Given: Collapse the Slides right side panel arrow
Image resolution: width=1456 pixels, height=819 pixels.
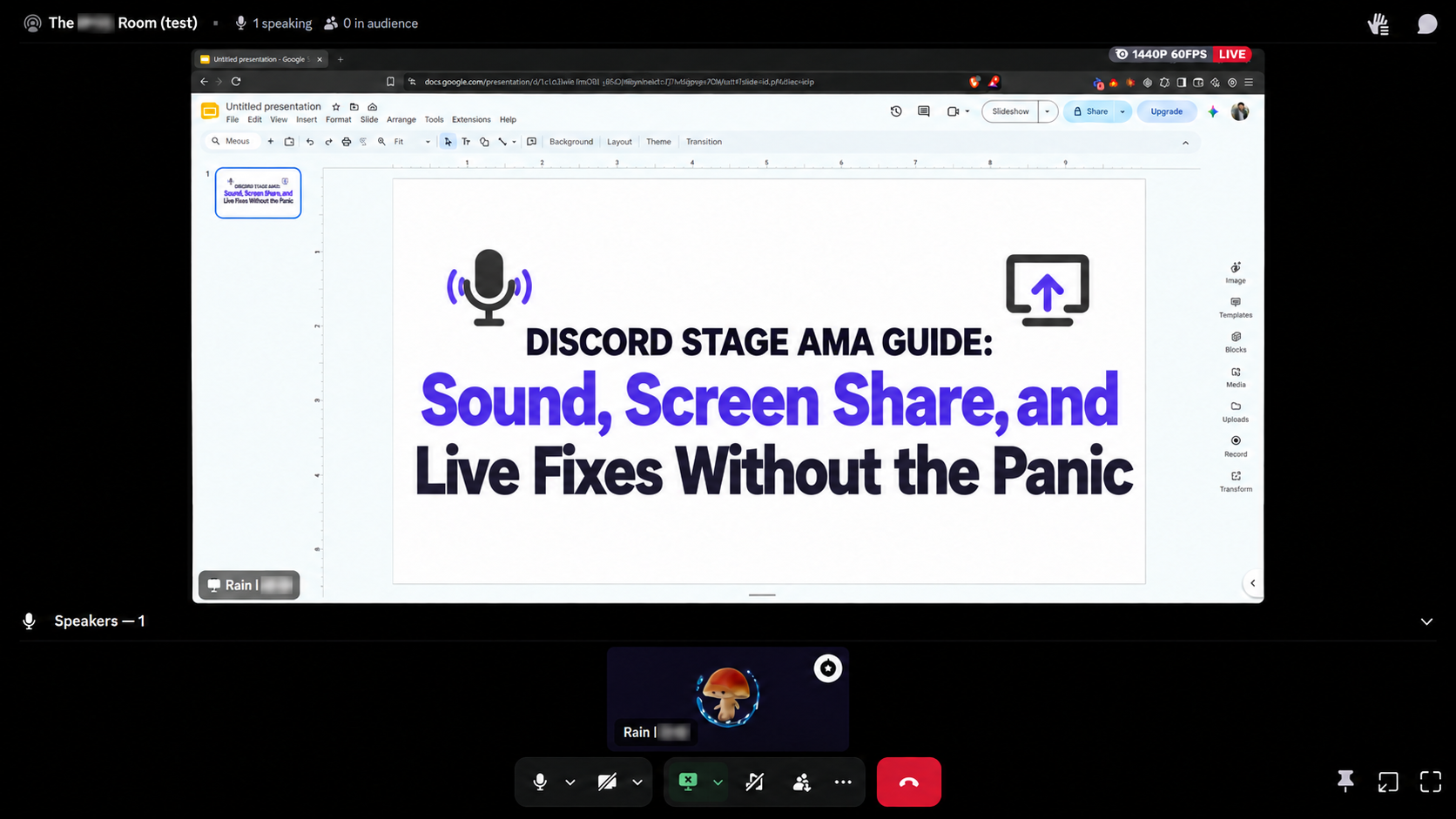Looking at the screenshot, I should click(x=1252, y=583).
